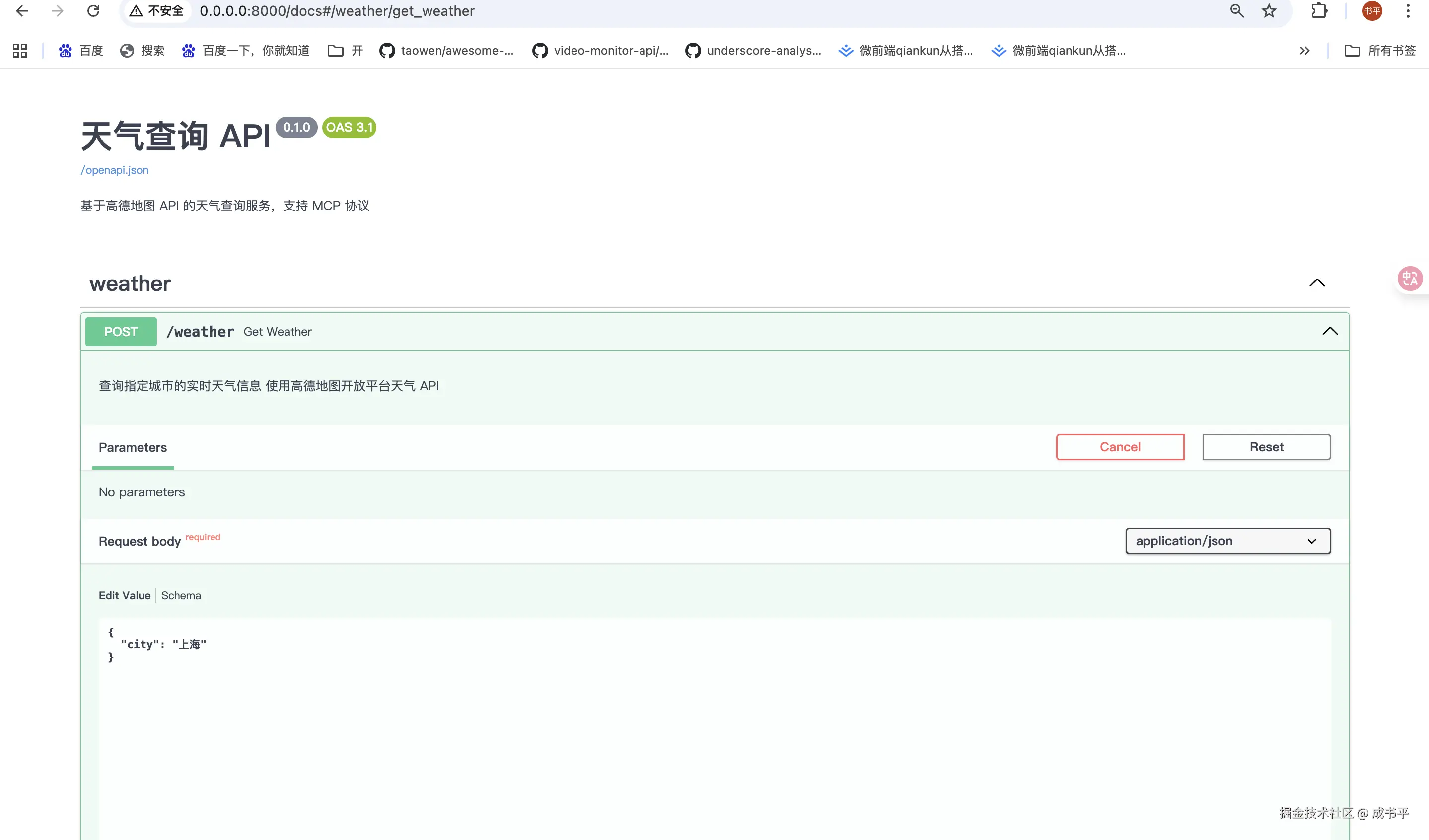Bookmark this page with star icon
The width and height of the screenshot is (1429, 840).
[x=1269, y=11]
